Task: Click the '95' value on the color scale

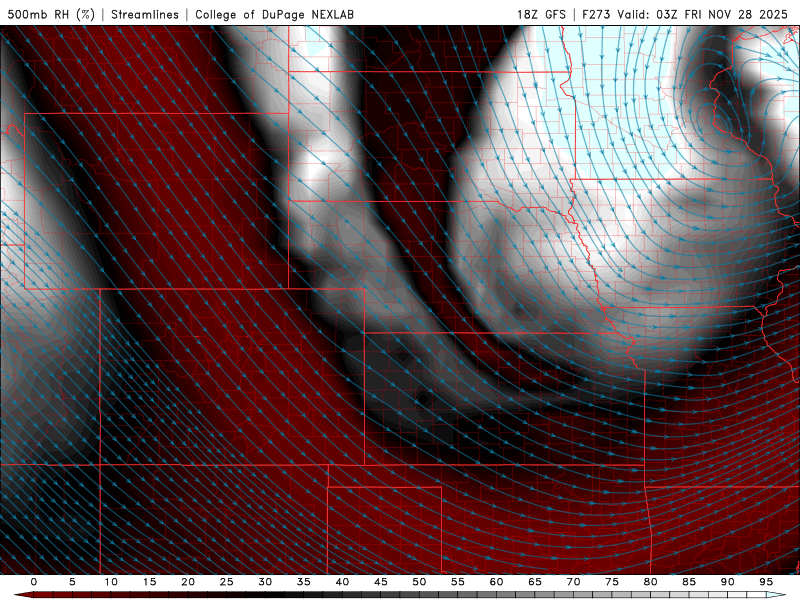Action: point(766,582)
